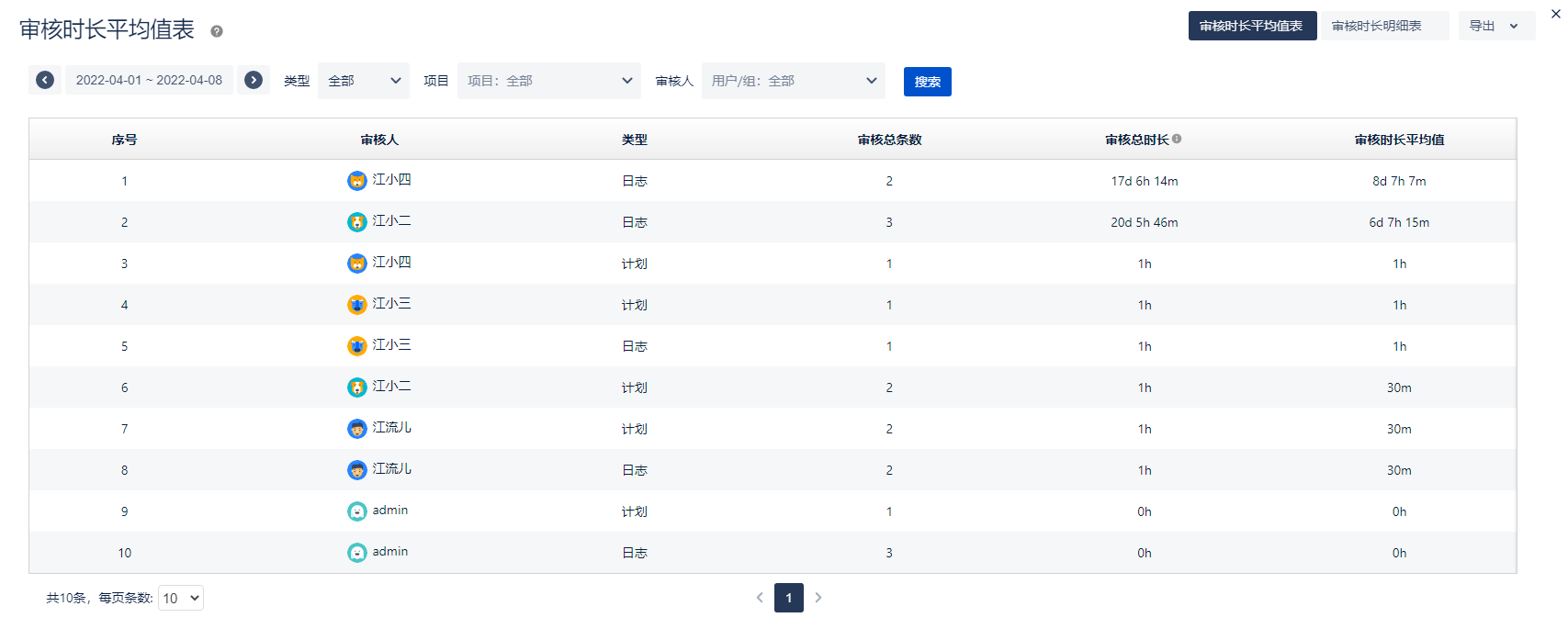Screen dimensions: 1568x640
Task: Open the 审核人 用户/组 dropdown
Action: coord(794,81)
